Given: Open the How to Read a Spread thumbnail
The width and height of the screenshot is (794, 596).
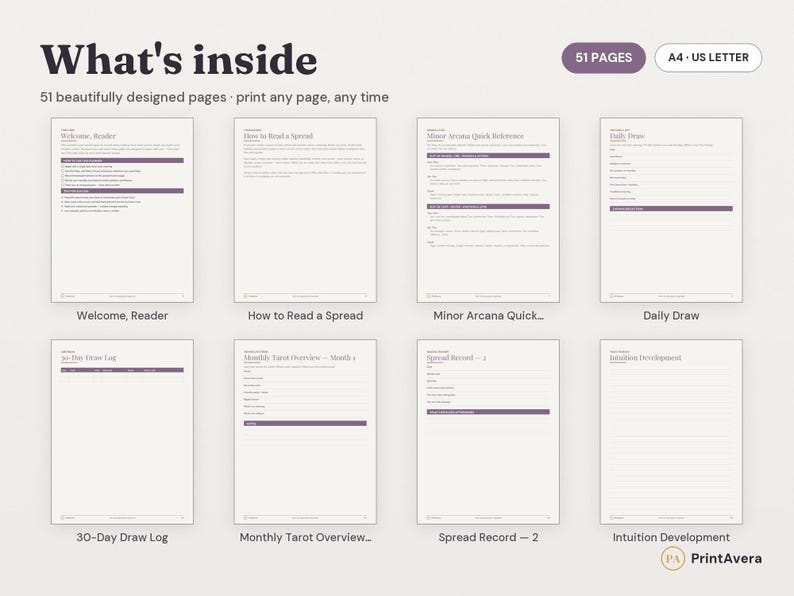Looking at the screenshot, I should tap(305, 210).
